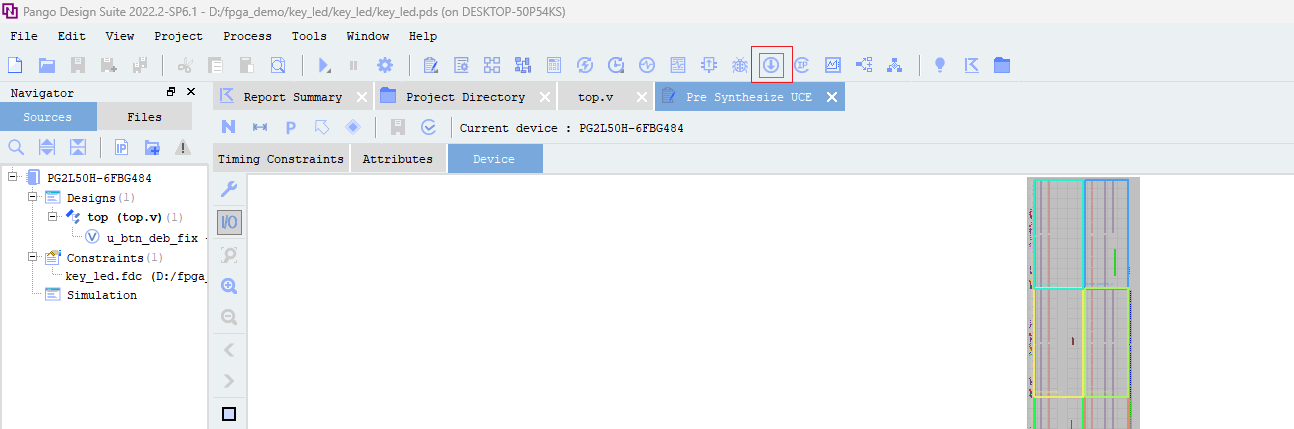1294x429 pixels.
Task: Select the Device tab
Action: click(494, 159)
